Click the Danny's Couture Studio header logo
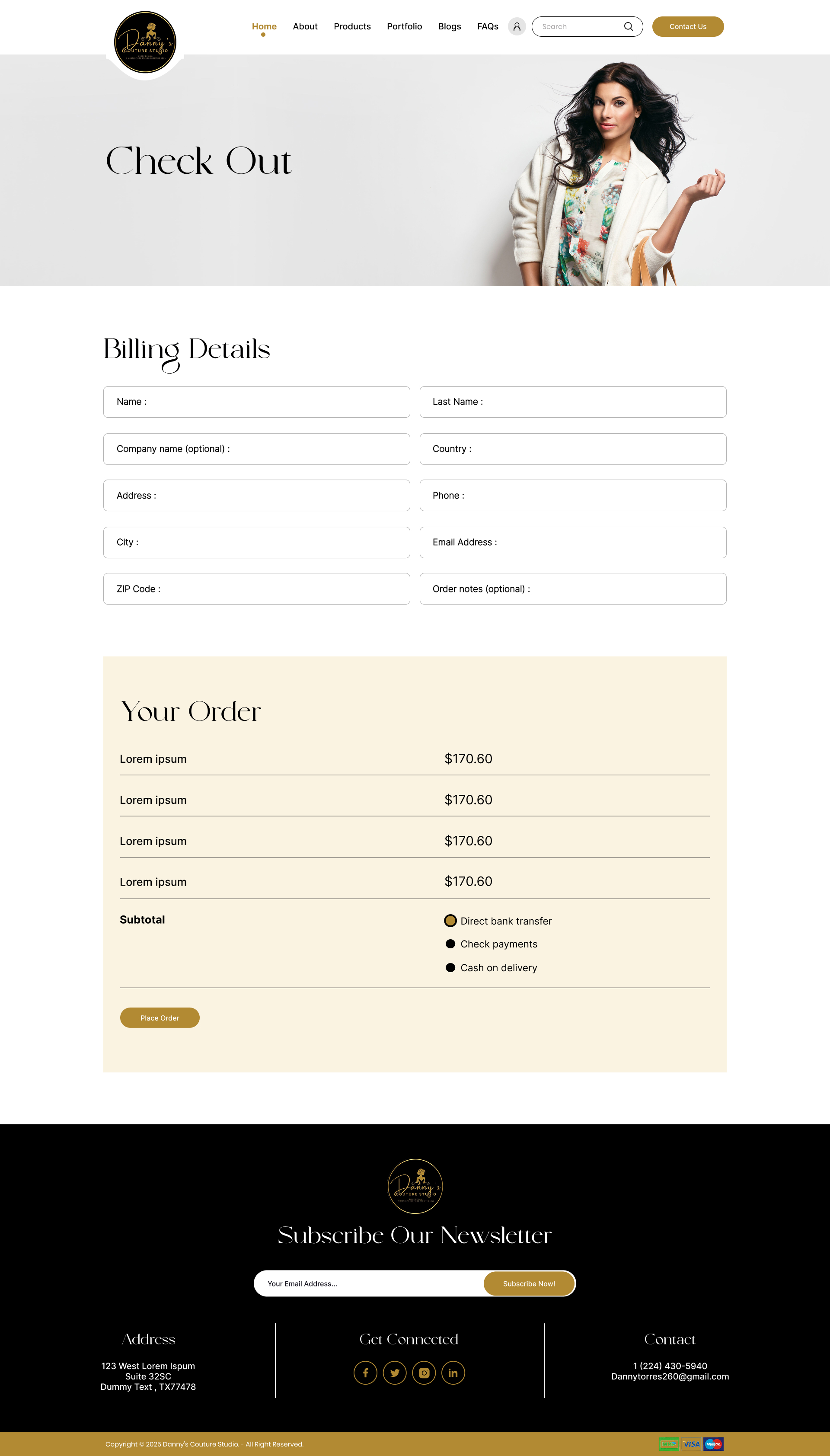Image resolution: width=830 pixels, height=1456 pixels. (145, 42)
